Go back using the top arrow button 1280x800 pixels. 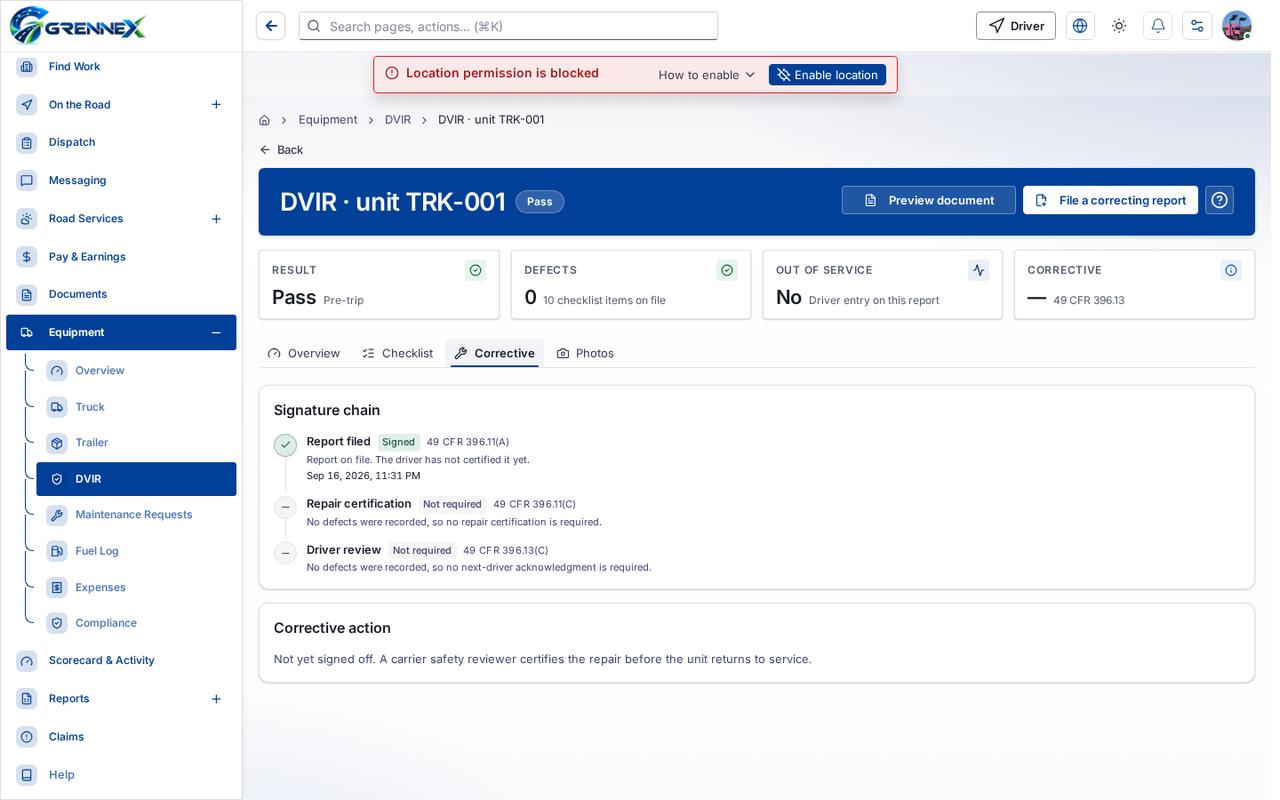coord(271,26)
